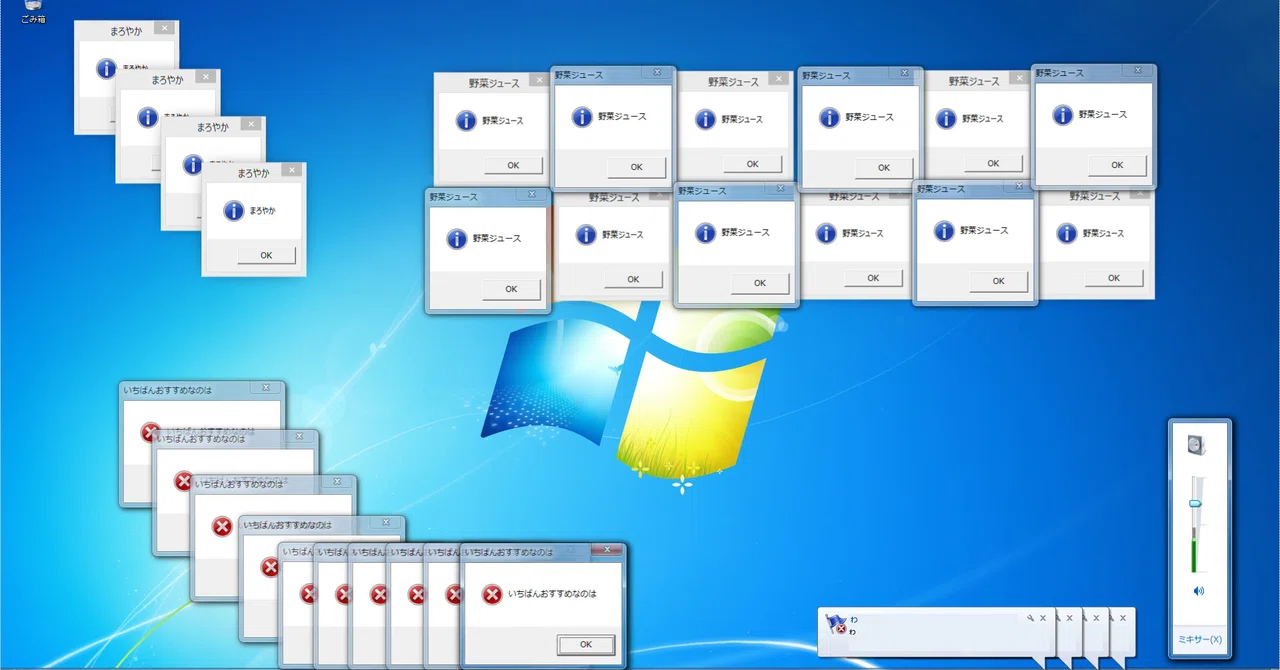Click the flag error icon in notification balloon
This screenshot has height=670, width=1280.
click(x=836, y=624)
